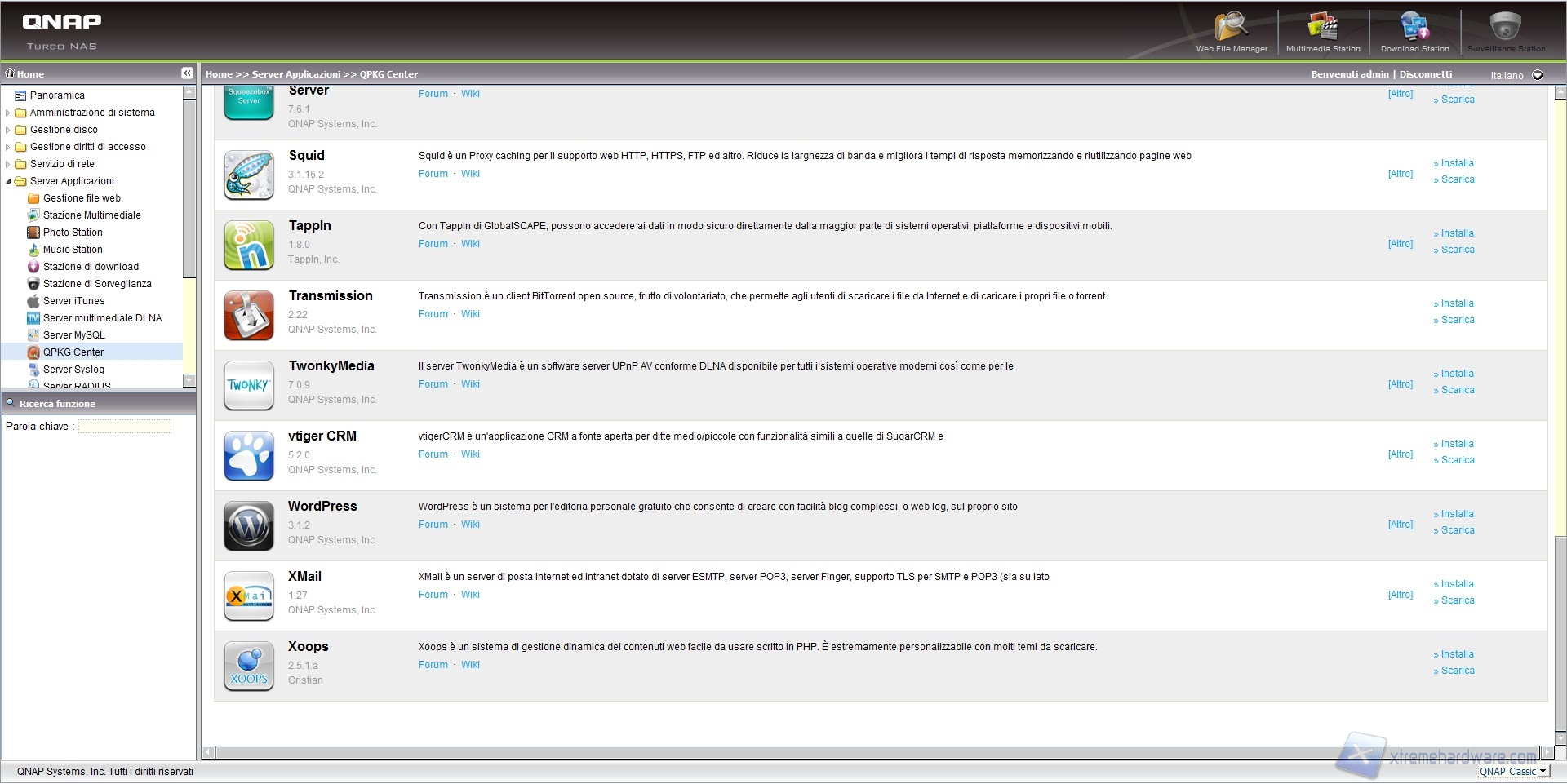Click the Transmission app icon

point(249,316)
